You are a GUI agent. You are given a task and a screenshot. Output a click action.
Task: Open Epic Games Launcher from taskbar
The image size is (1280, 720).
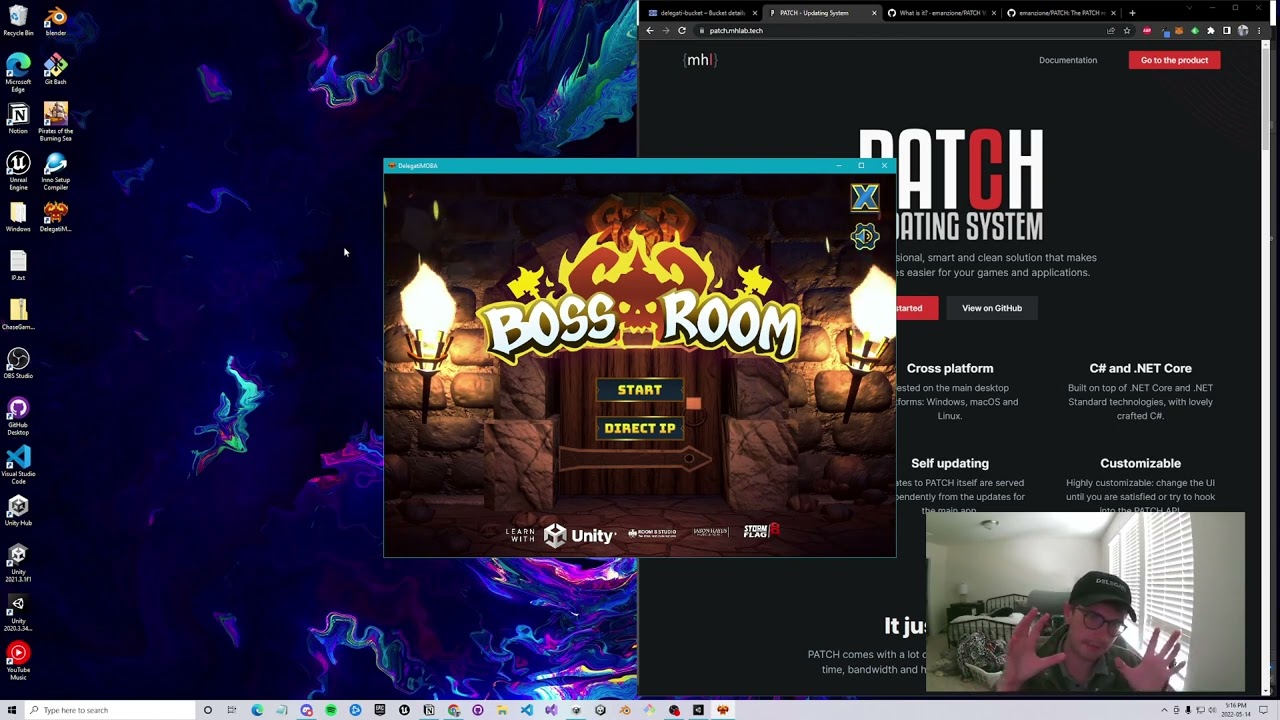pyautogui.click(x=380, y=710)
